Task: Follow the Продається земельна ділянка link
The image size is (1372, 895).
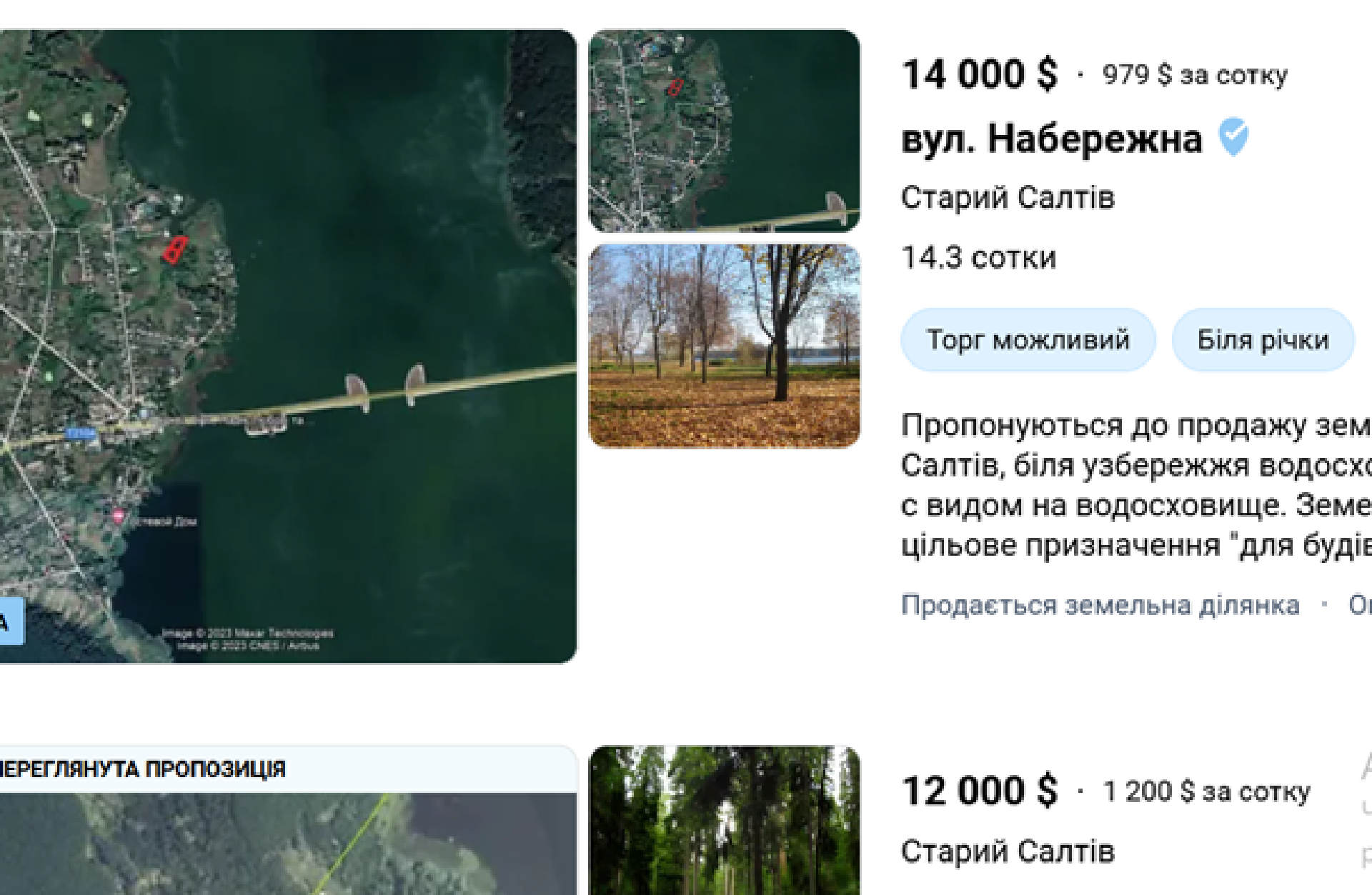Action: [x=1100, y=605]
